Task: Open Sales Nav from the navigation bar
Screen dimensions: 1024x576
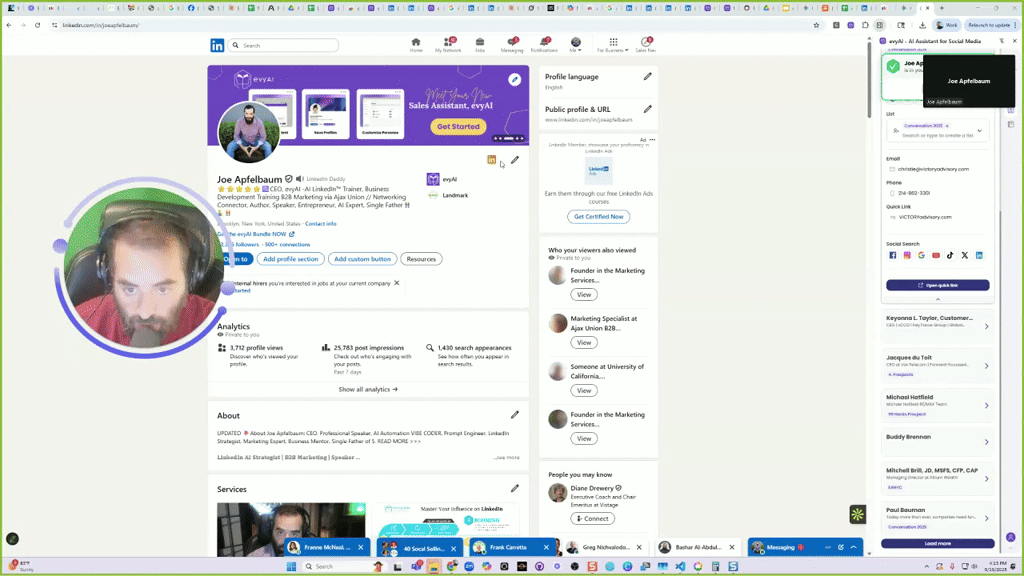Action: (646, 45)
